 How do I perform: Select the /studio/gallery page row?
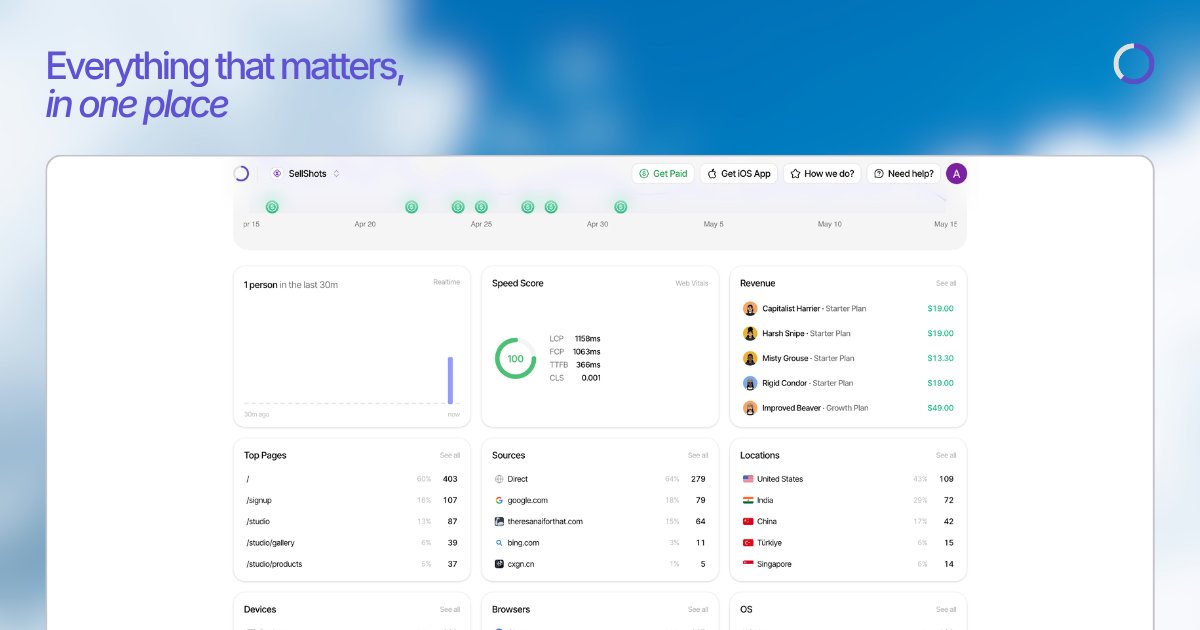point(352,542)
